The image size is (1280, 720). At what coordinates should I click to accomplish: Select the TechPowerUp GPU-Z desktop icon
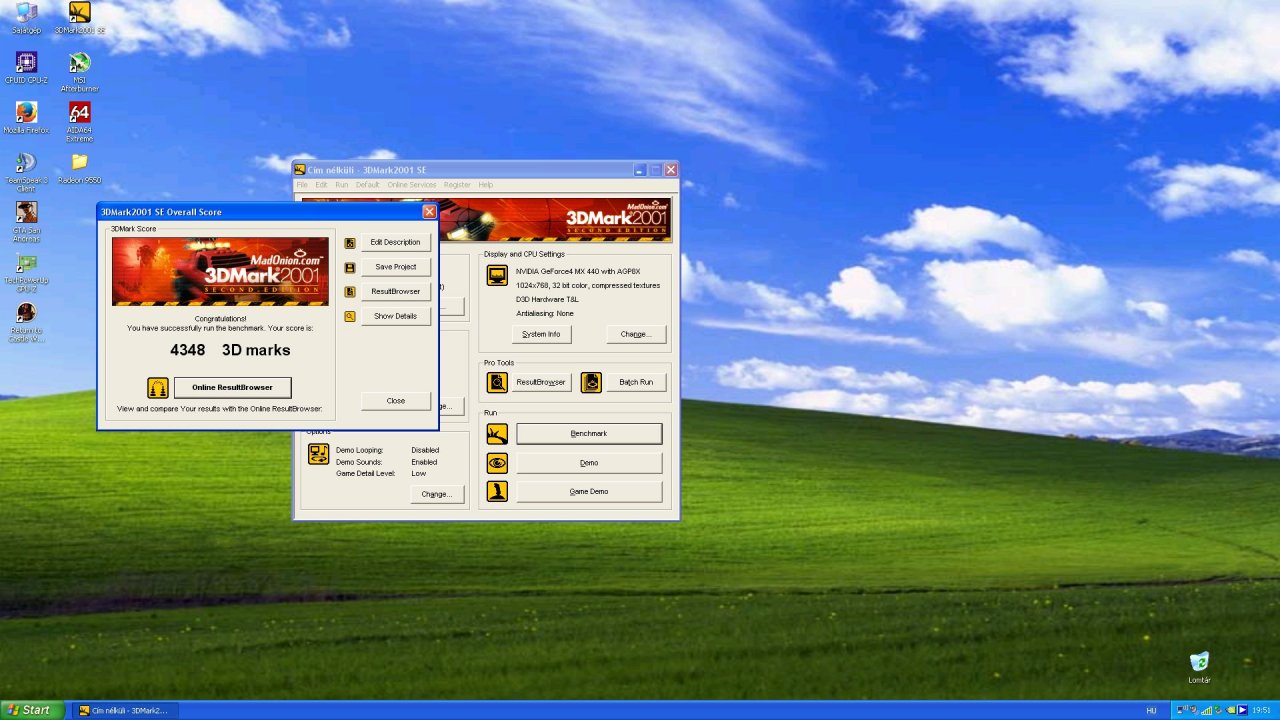click(x=26, y=271)
